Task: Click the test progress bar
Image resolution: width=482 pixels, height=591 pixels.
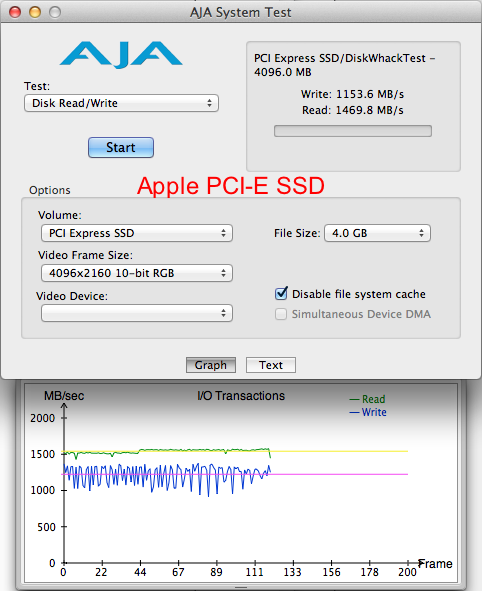Action: click(353, 131)
